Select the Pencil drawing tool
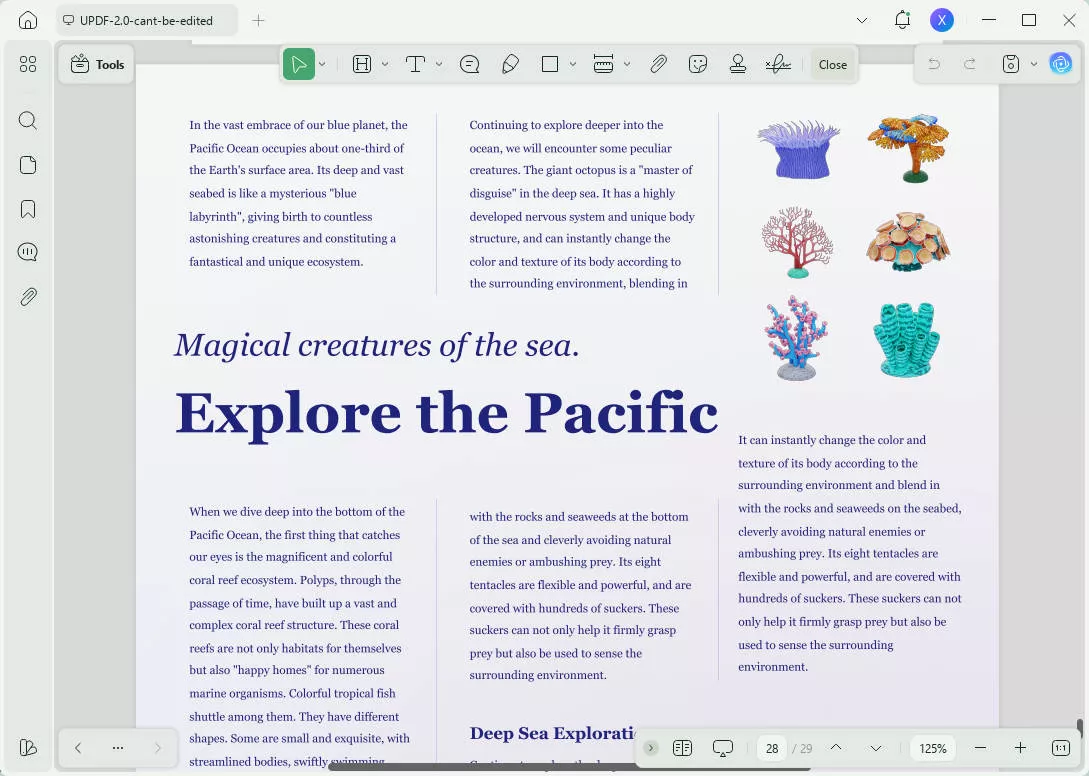Viewport: 1089px width, 776px height. (510, 65)
